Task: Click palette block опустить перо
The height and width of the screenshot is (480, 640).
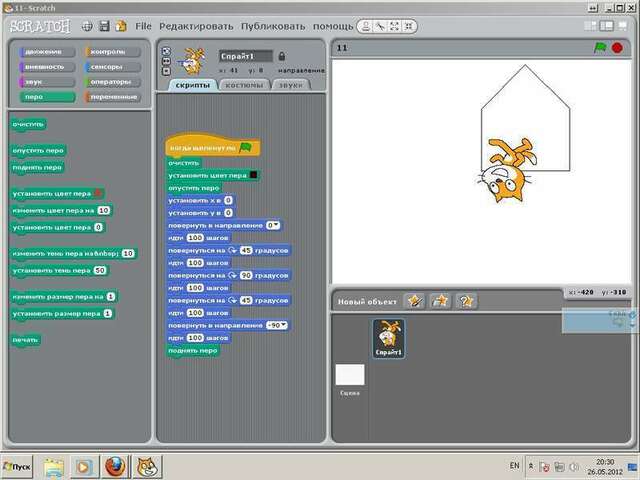Action: tap(38, 151)
